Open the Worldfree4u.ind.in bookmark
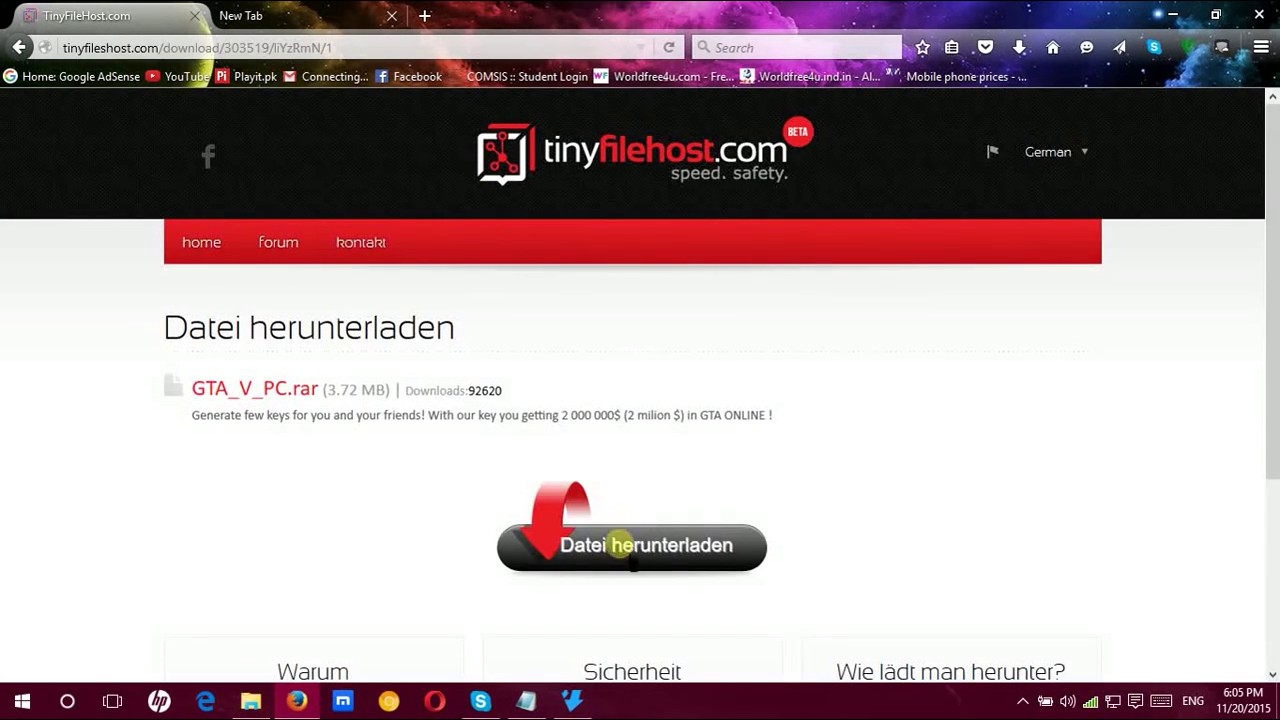 [810, 76]
